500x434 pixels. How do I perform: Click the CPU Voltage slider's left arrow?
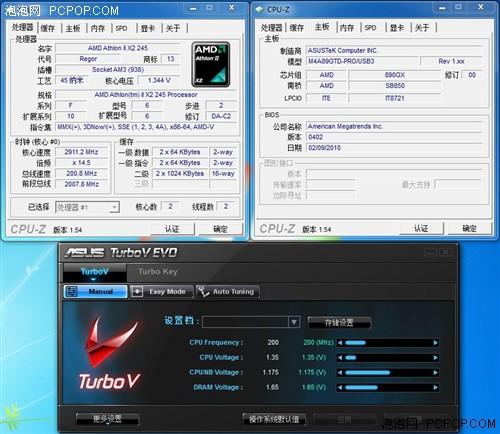[x=340, y=358]
